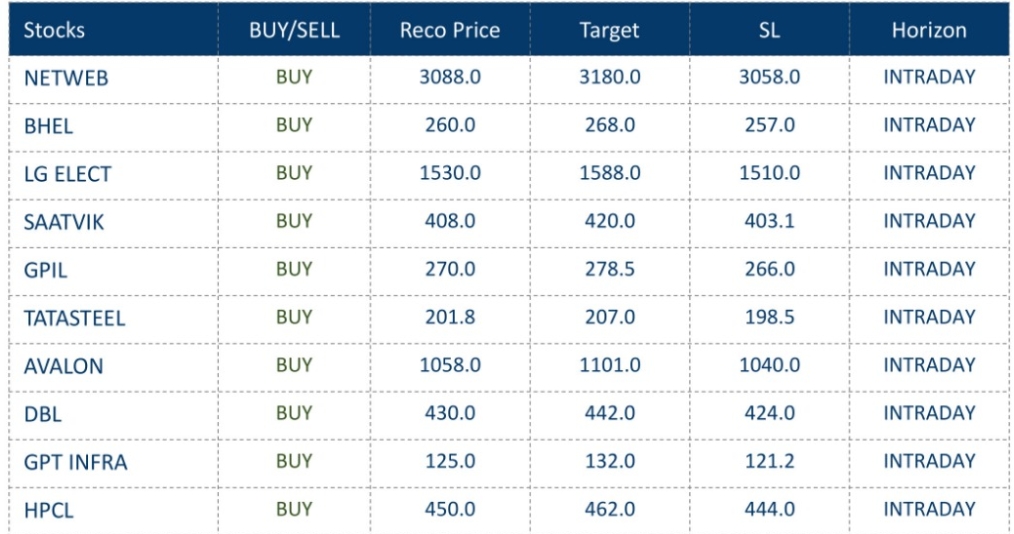Select the HPCL stock entry
This screenshot has height=534, width=1014.
coord(48,510)
